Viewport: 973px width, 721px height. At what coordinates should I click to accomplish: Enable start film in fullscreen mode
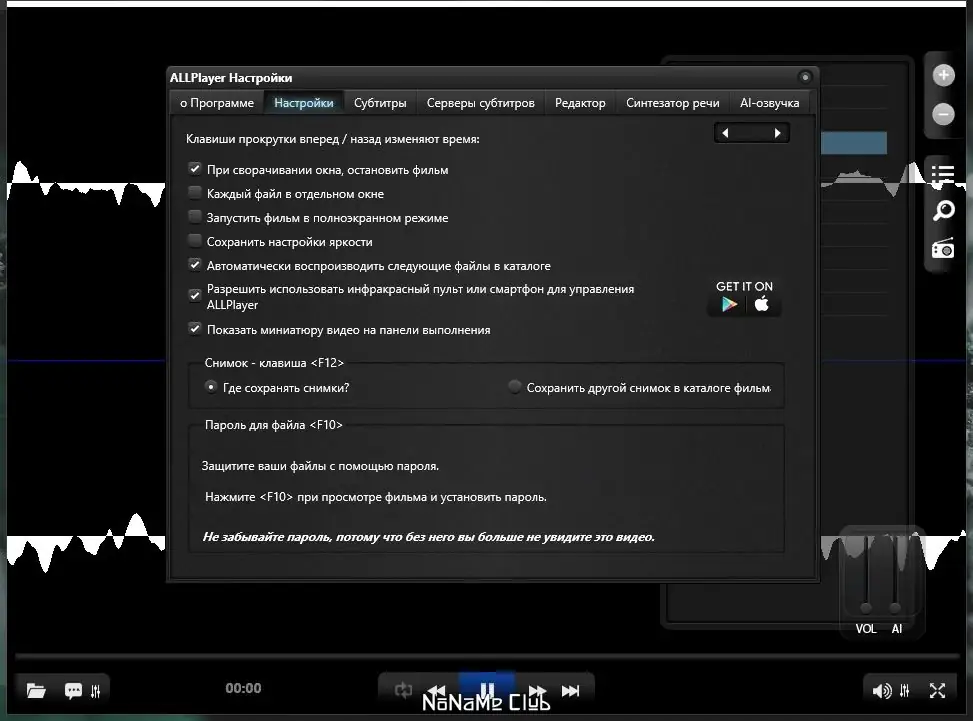tap(195, 217)
